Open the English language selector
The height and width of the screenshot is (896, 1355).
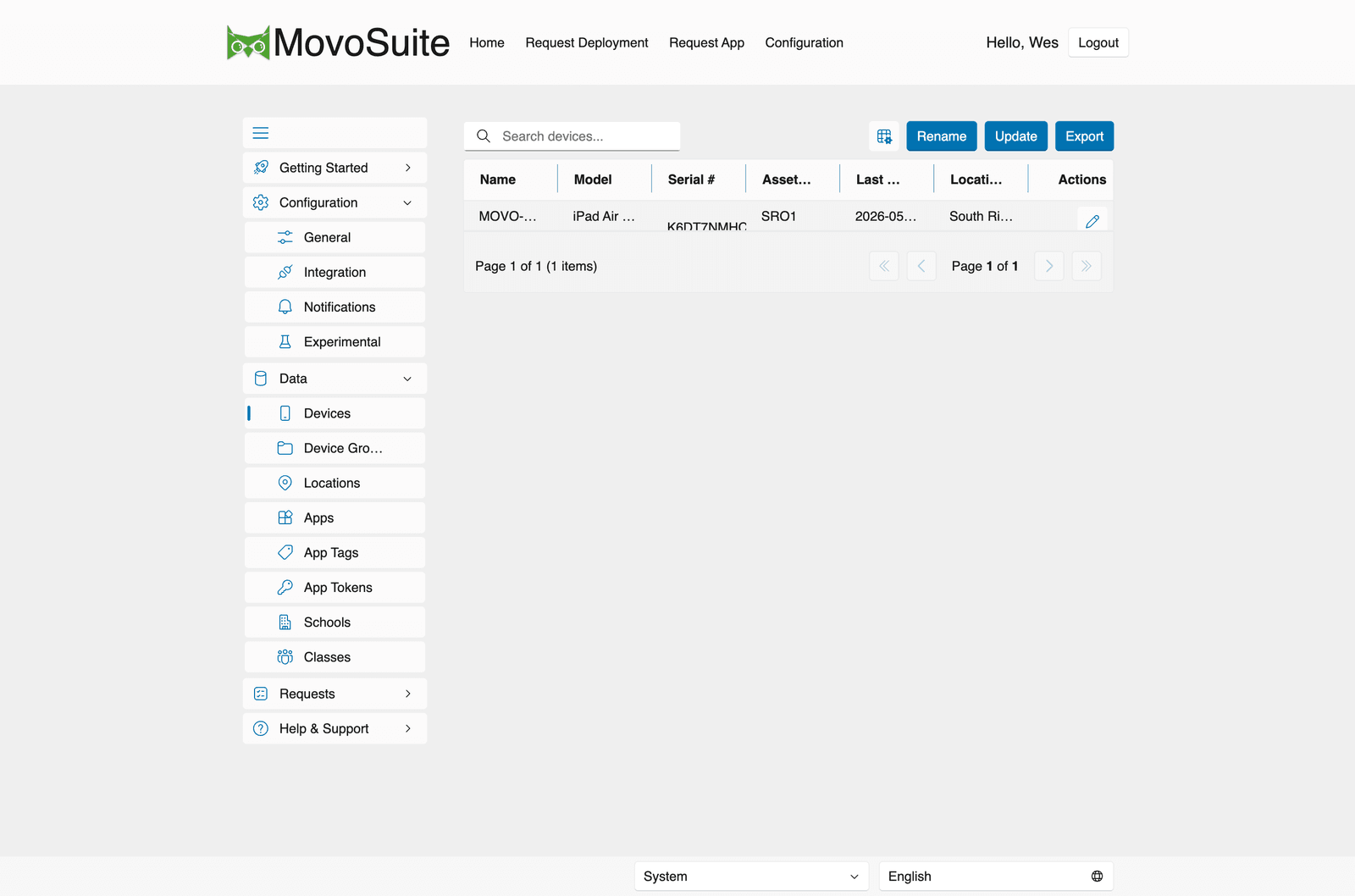click(x=996, y=877)
